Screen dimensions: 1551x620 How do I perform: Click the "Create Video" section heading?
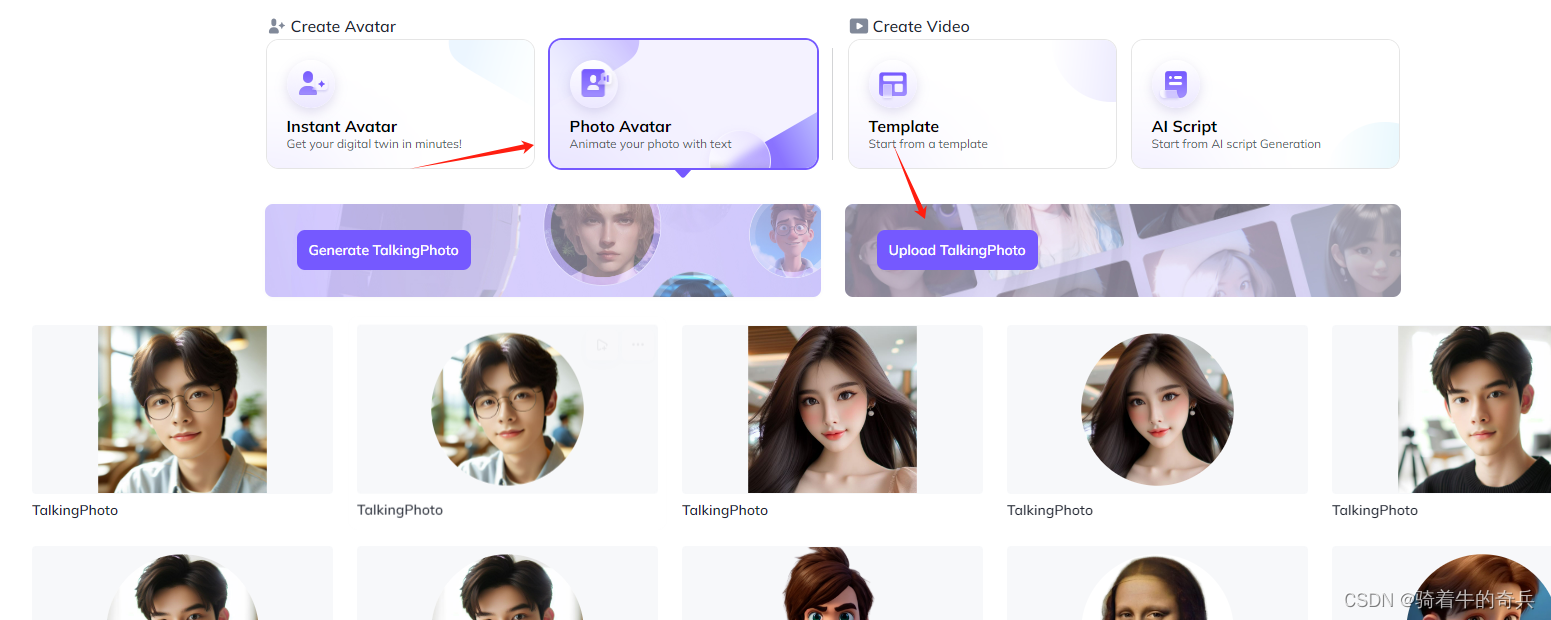pyautogui.click(x=921, y=26)
